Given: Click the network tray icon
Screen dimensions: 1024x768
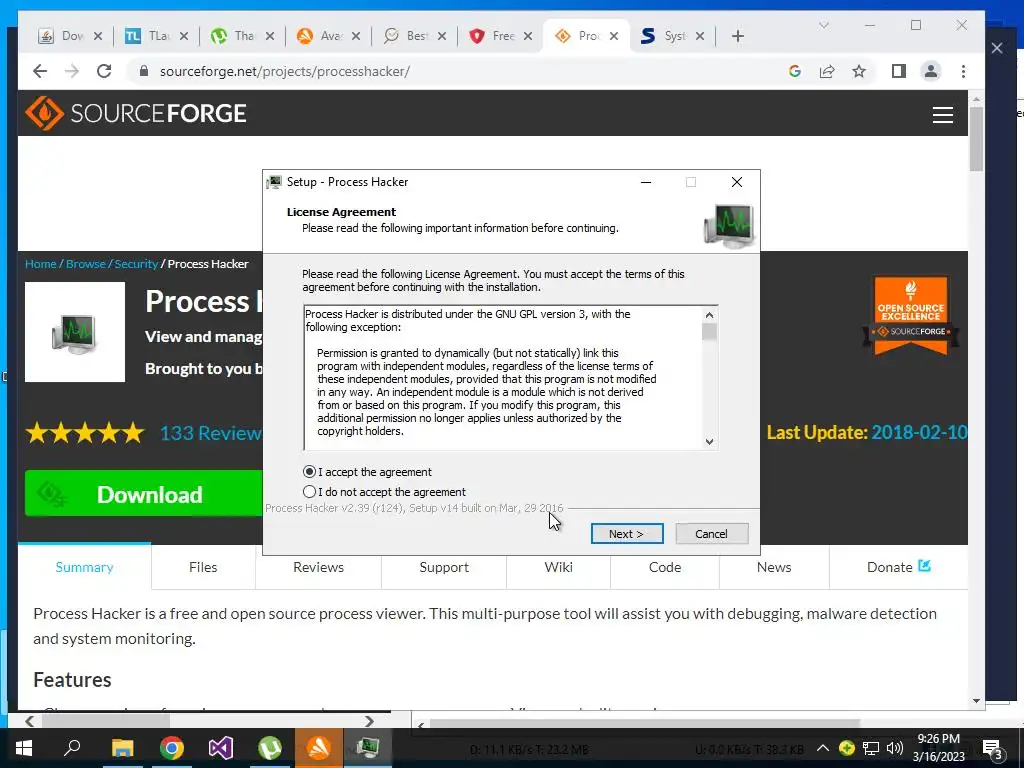Looking at the screenshot, I should [871, 748].
